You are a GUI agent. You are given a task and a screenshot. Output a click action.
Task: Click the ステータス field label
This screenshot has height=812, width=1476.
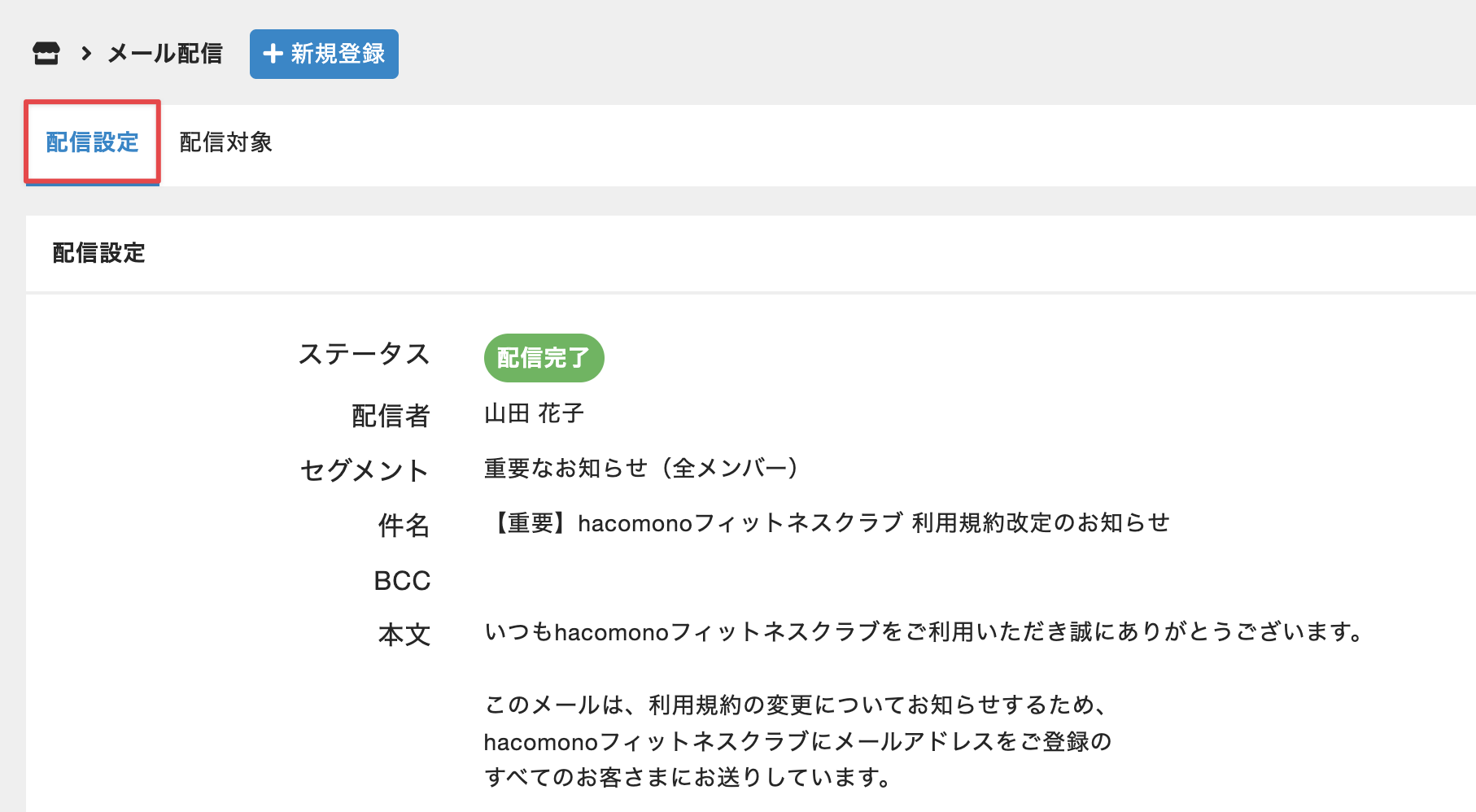tap(364, 355)
